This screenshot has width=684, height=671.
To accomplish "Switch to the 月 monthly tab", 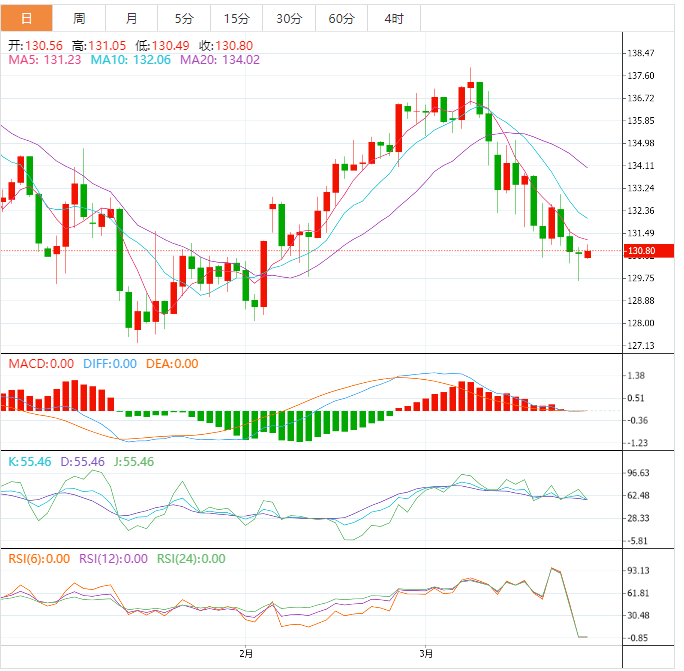I will 132,19.
